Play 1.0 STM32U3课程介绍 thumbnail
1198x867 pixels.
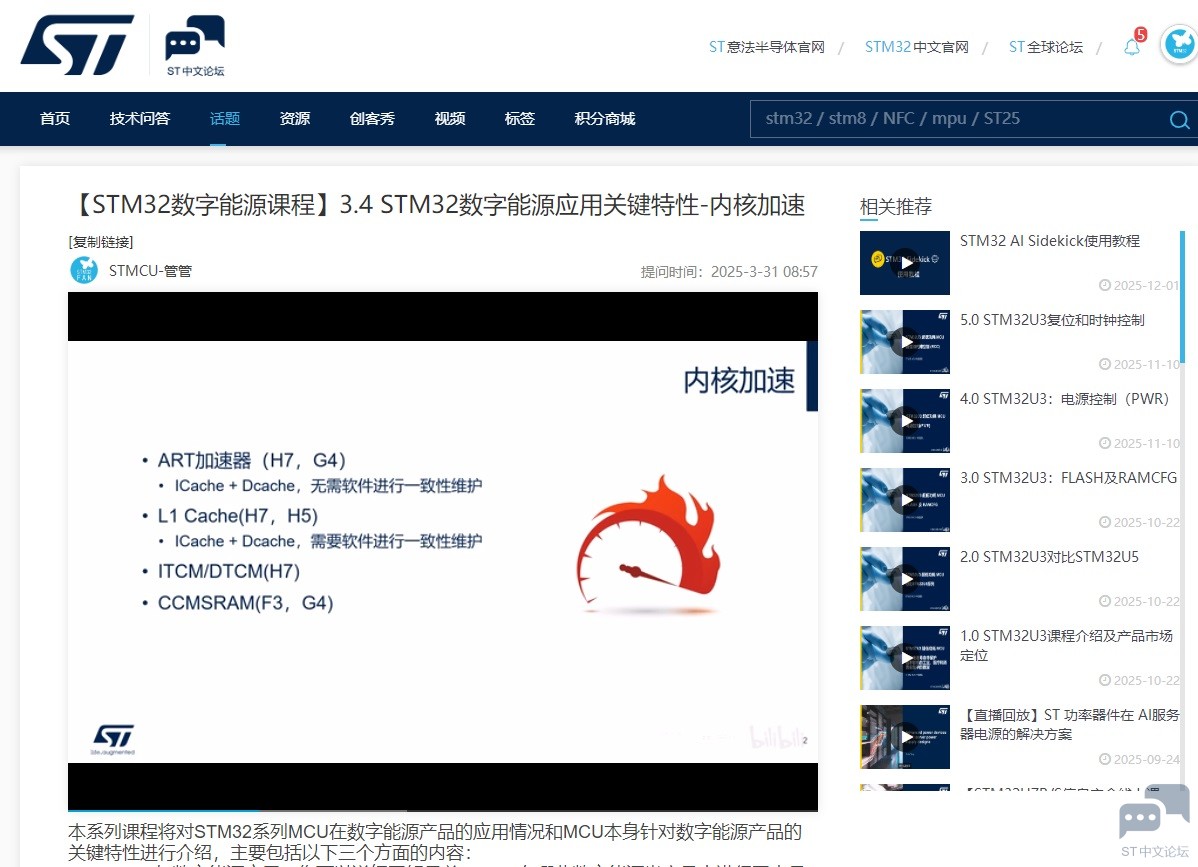pyautogui.click(x=905, y=658)
